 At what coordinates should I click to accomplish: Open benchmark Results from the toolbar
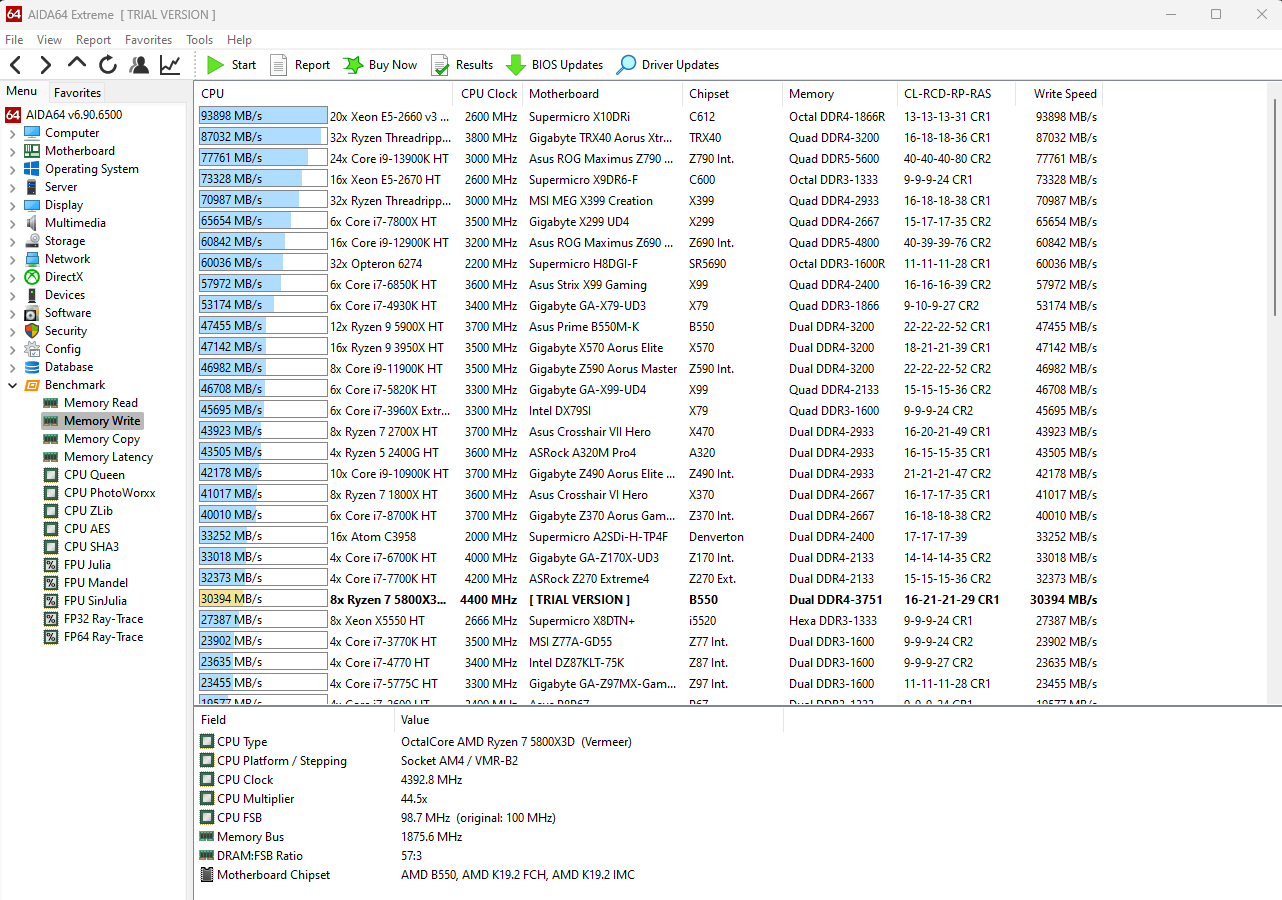click(x=462, y=65)
